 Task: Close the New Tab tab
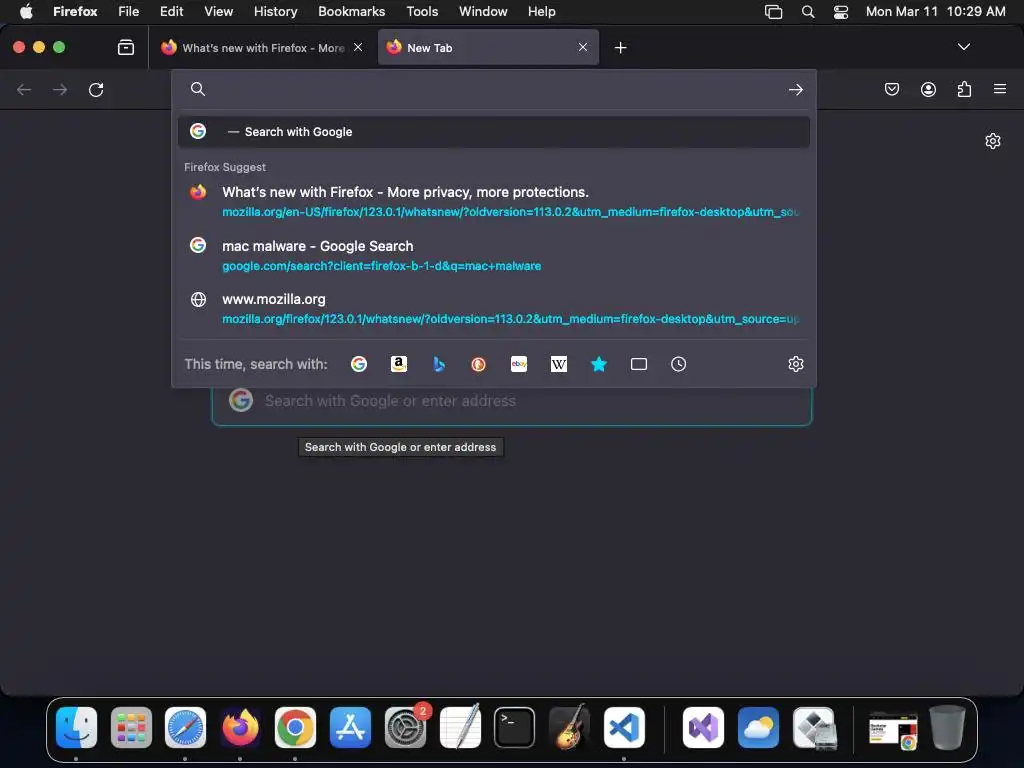(x=583, y=47)
